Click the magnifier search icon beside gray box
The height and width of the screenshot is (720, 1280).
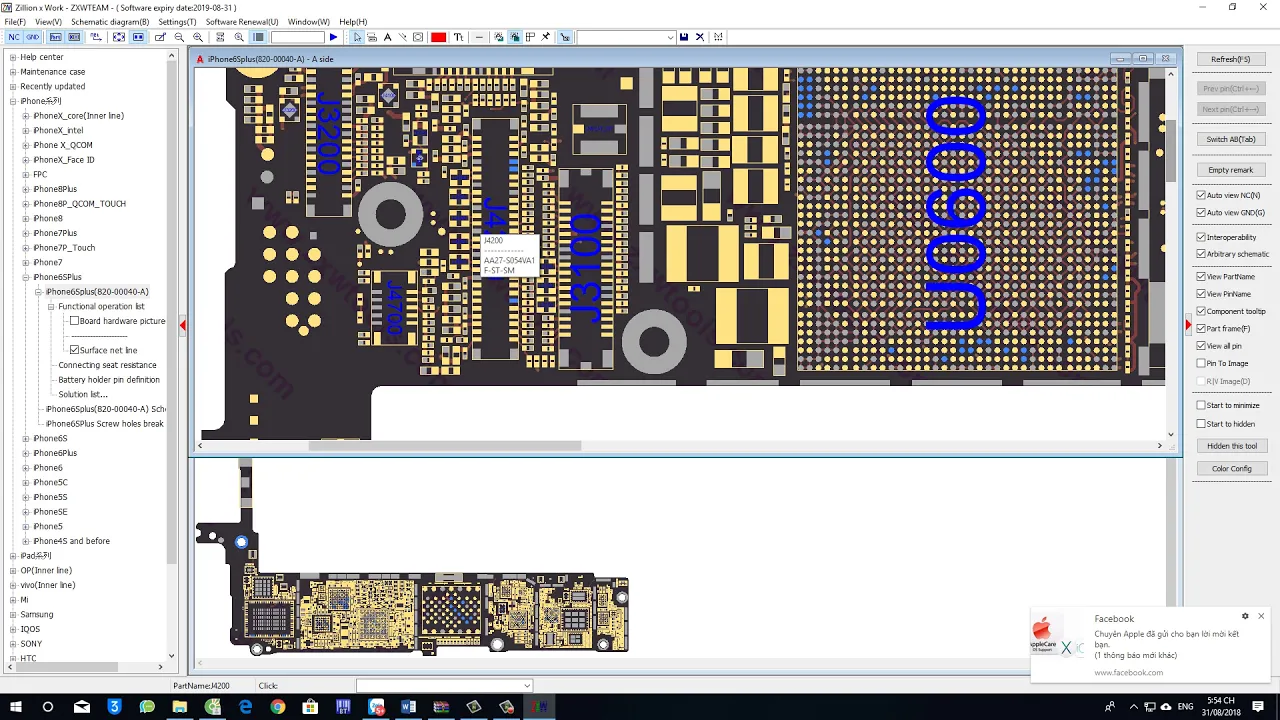239,37
